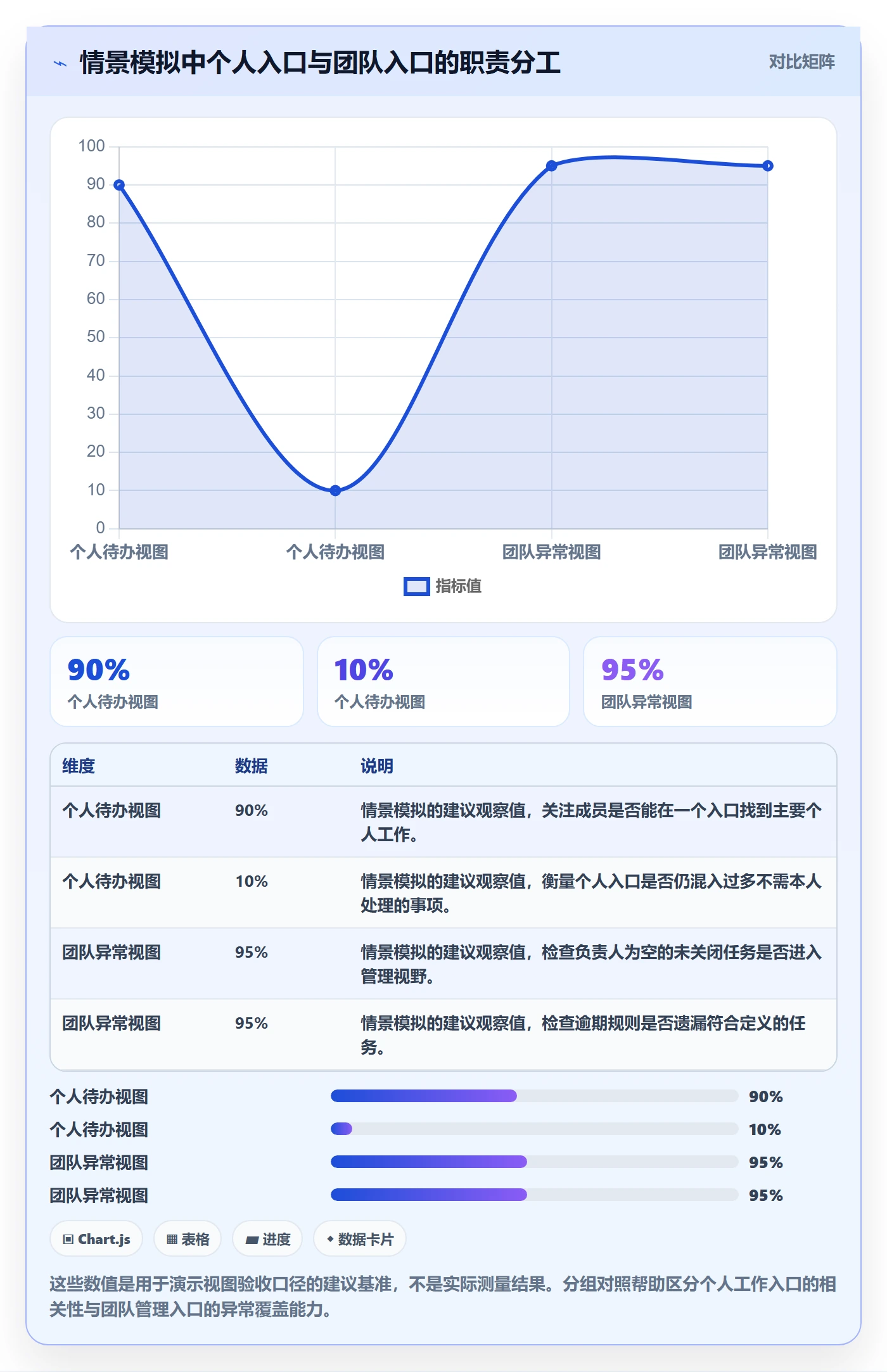The width and height of the screenshot is (887, 1372).
Task: Click the description about 检查负责人为空的未关闭任务
Action: 592,964
